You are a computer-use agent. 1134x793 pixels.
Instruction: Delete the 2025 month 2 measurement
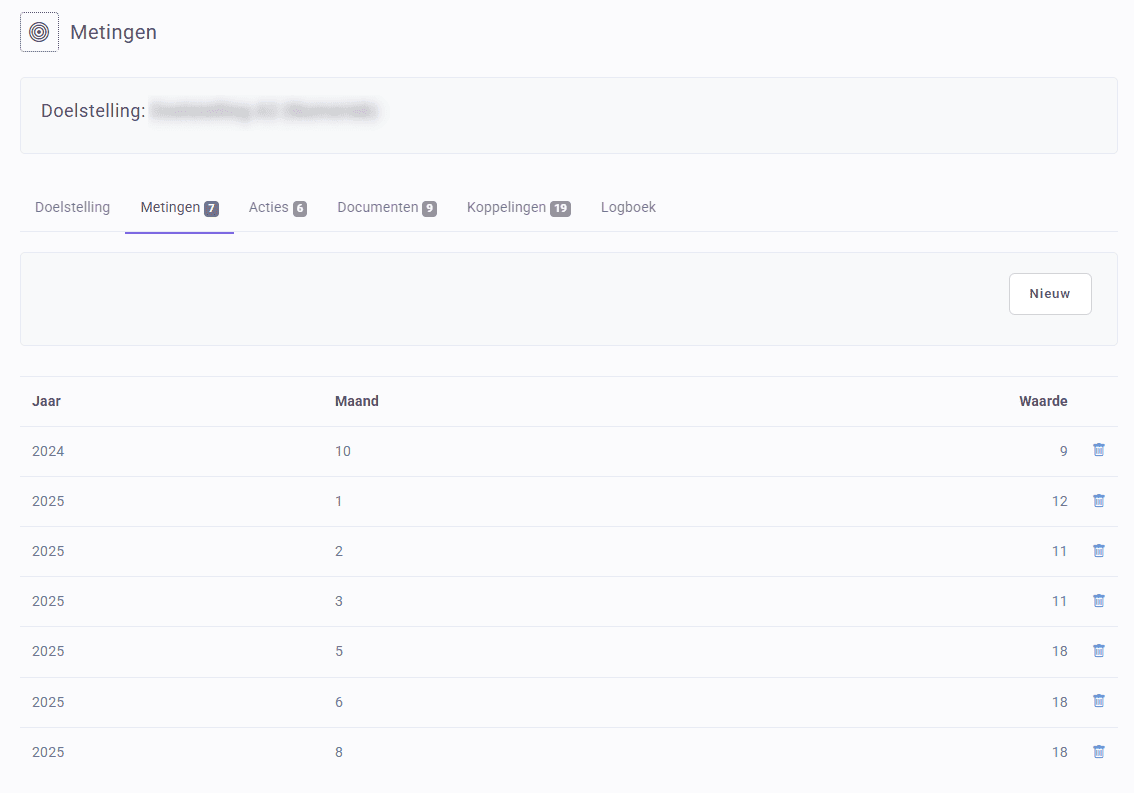point(1099,551)
